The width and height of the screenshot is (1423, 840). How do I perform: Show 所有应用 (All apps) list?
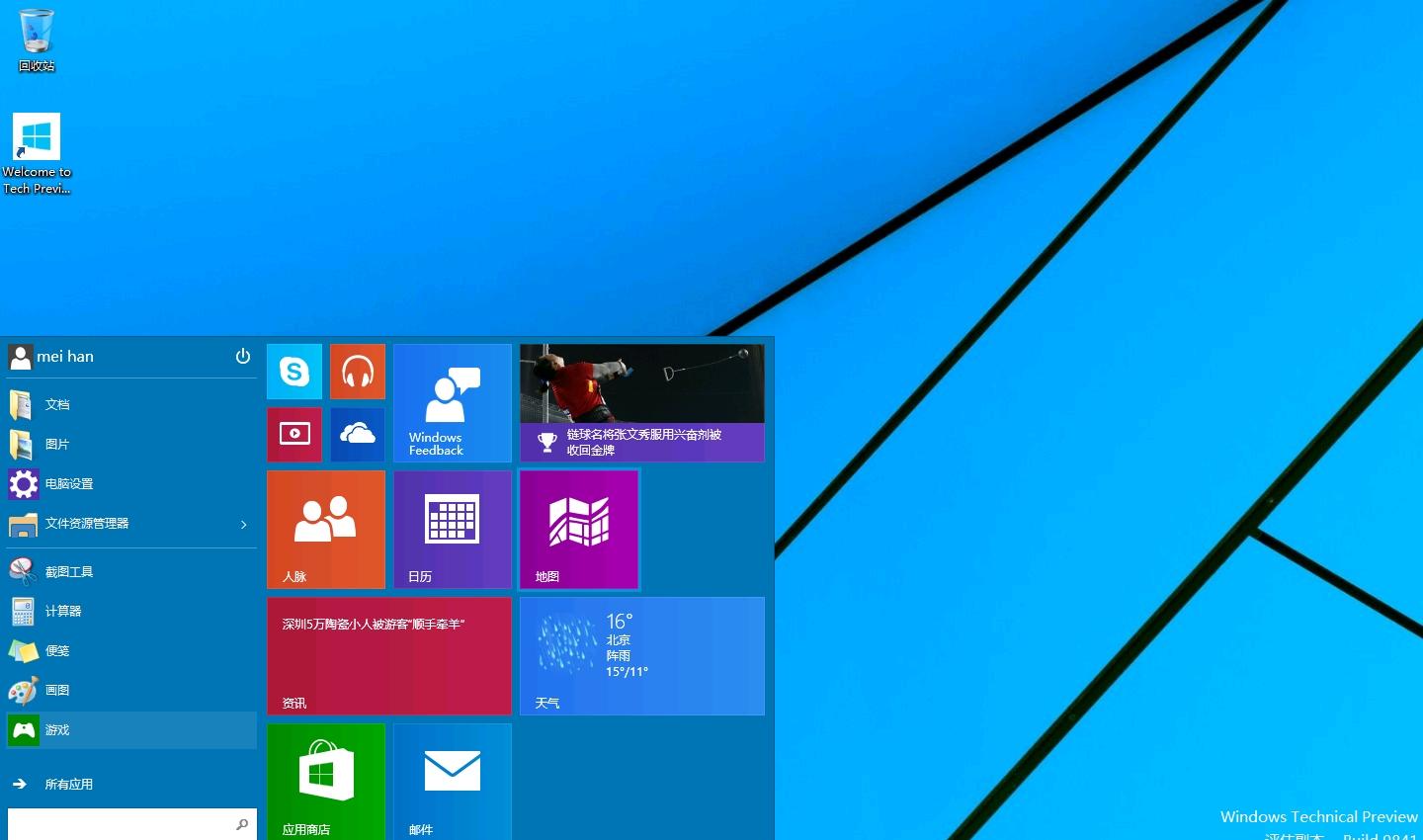pos(131,784)
